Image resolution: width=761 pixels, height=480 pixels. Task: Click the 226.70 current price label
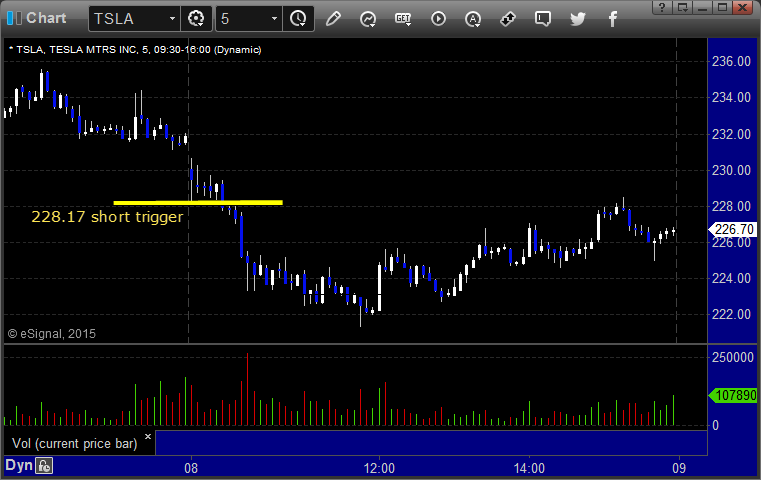coord(733,229)
